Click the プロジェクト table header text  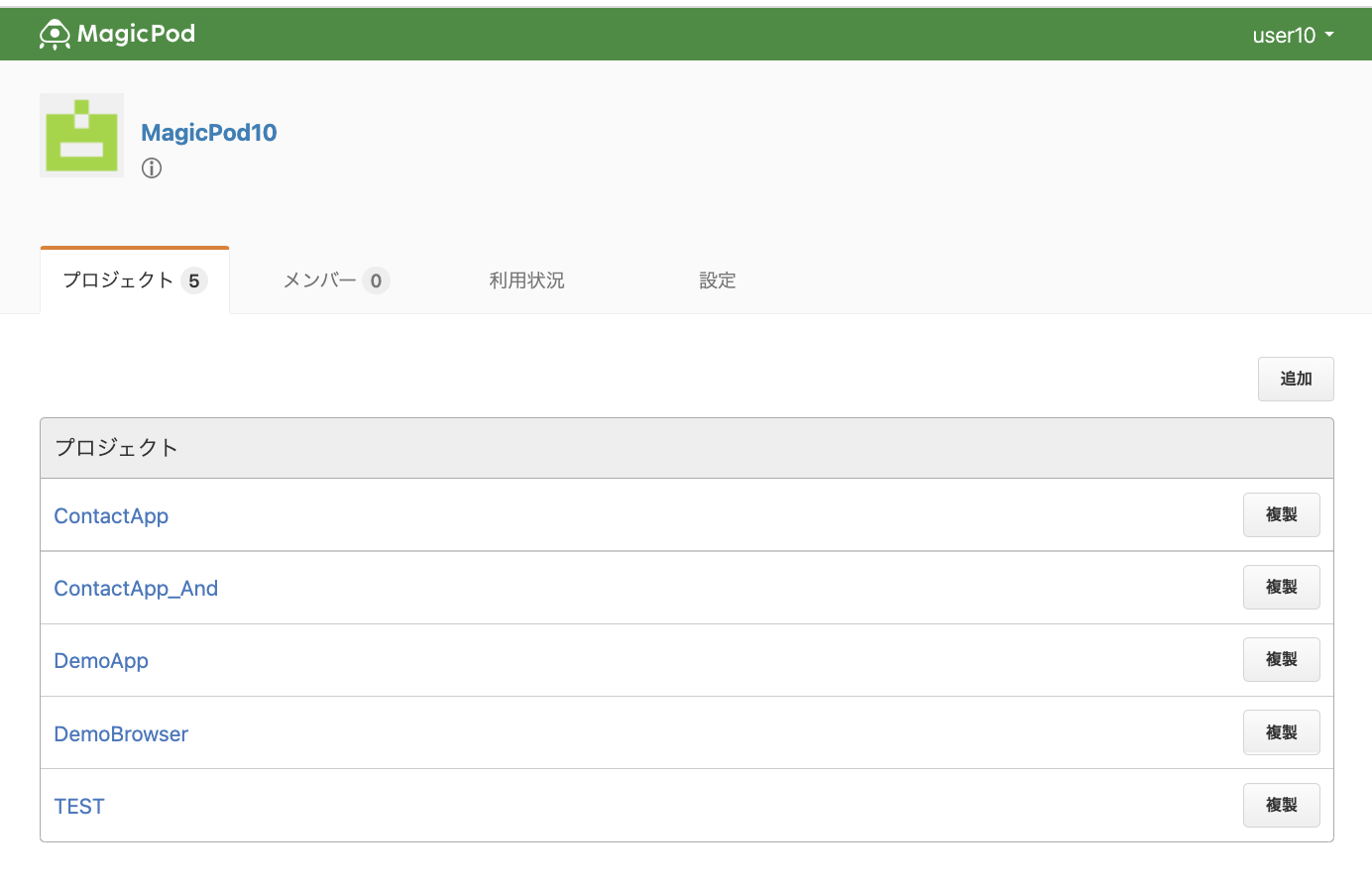(116, 447)
